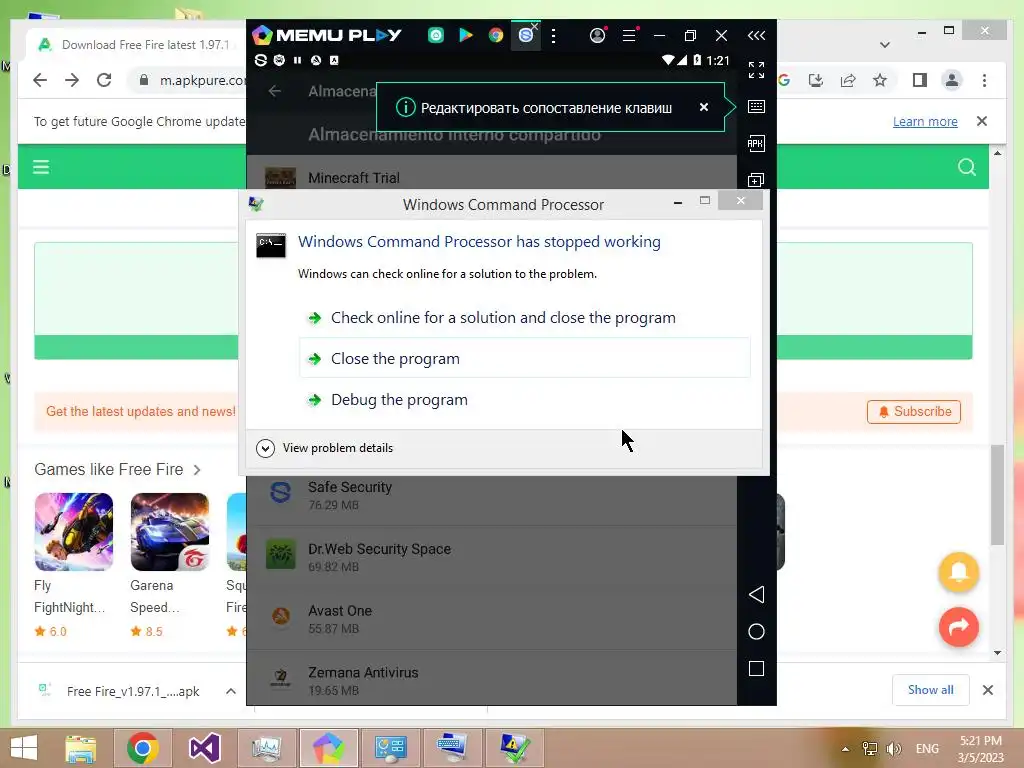Collapse MEmu sidebar with triple chevron
The width and height of the screenshot is (1024, 768).
(x=756, y=35)
